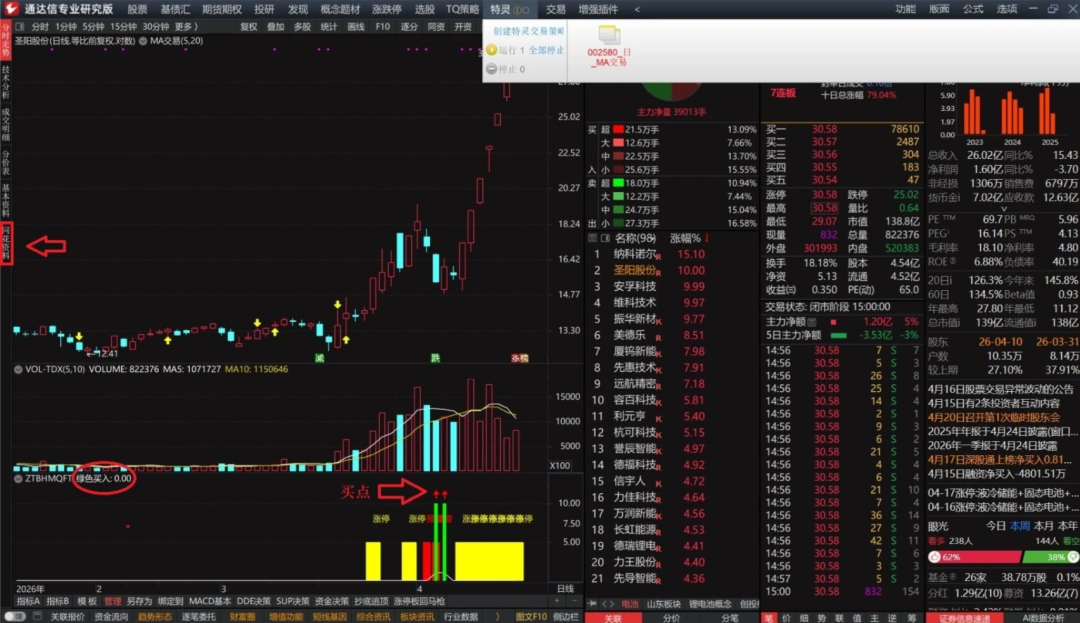Select 圣阳股份 row in stock list

click(635, 270)
